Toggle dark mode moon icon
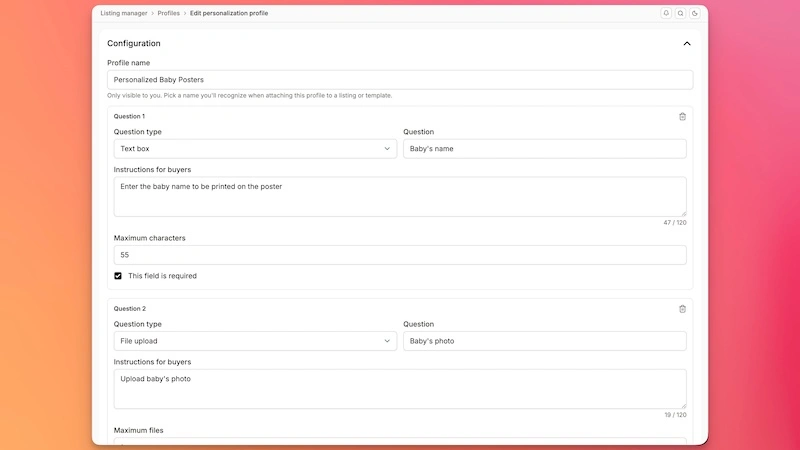 coord(694,13)
